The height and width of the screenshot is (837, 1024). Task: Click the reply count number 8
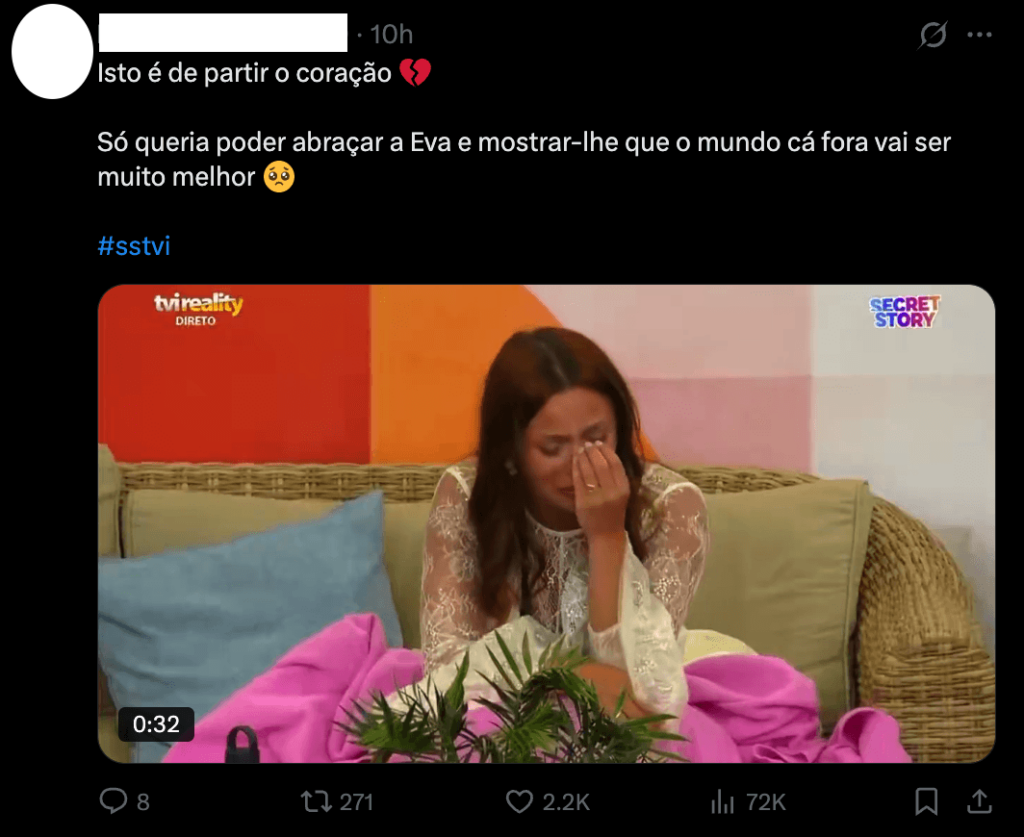[x=143, y=802]
